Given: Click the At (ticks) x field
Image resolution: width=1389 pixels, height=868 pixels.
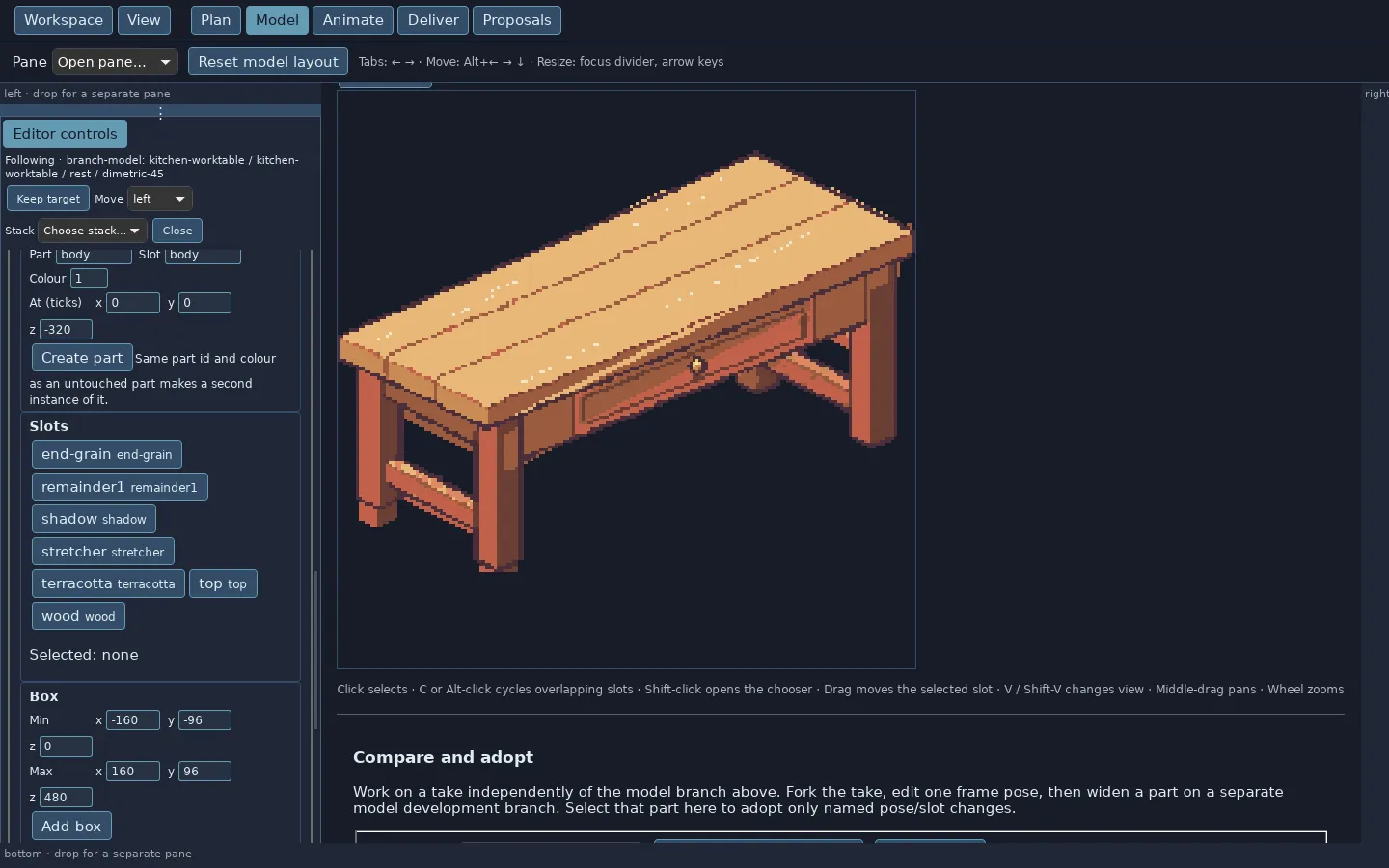Looking at the screenshot, I should (133, 303).
